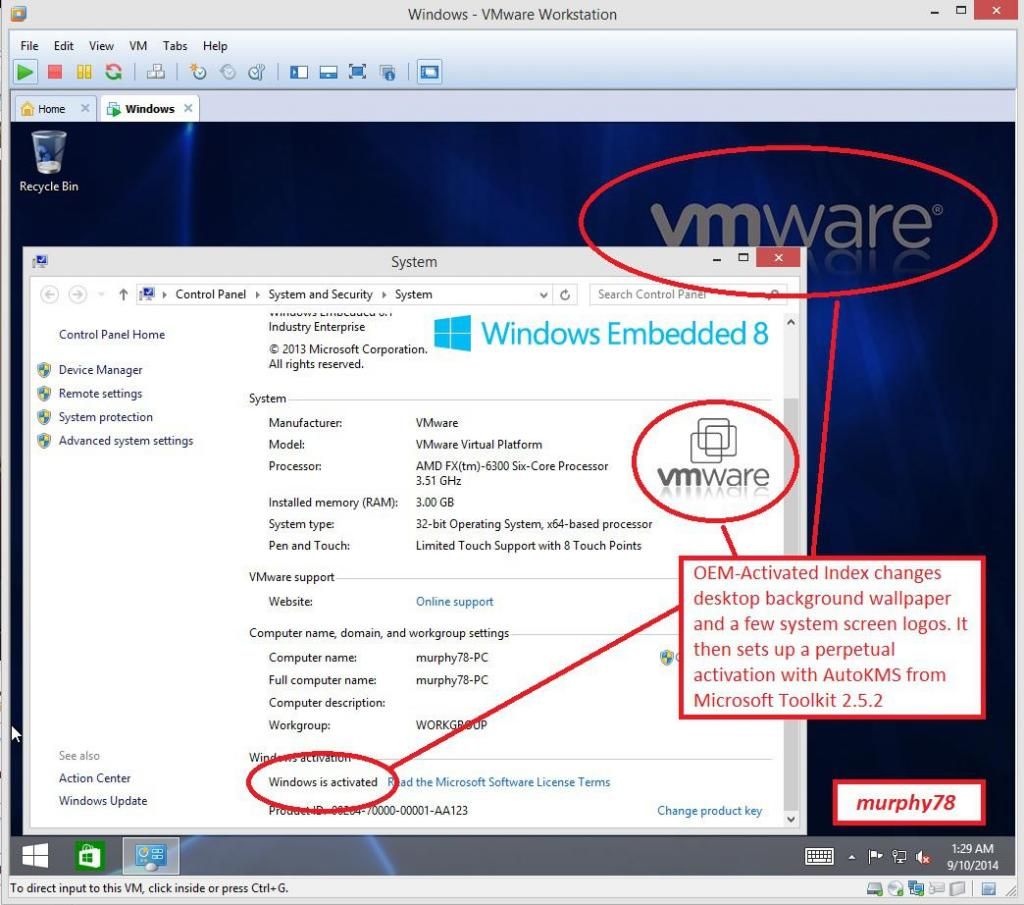Click the Action Center flag tray icon
This screenshot has width=1024, height=905.
pyautogui.click(x=875, y=856)
